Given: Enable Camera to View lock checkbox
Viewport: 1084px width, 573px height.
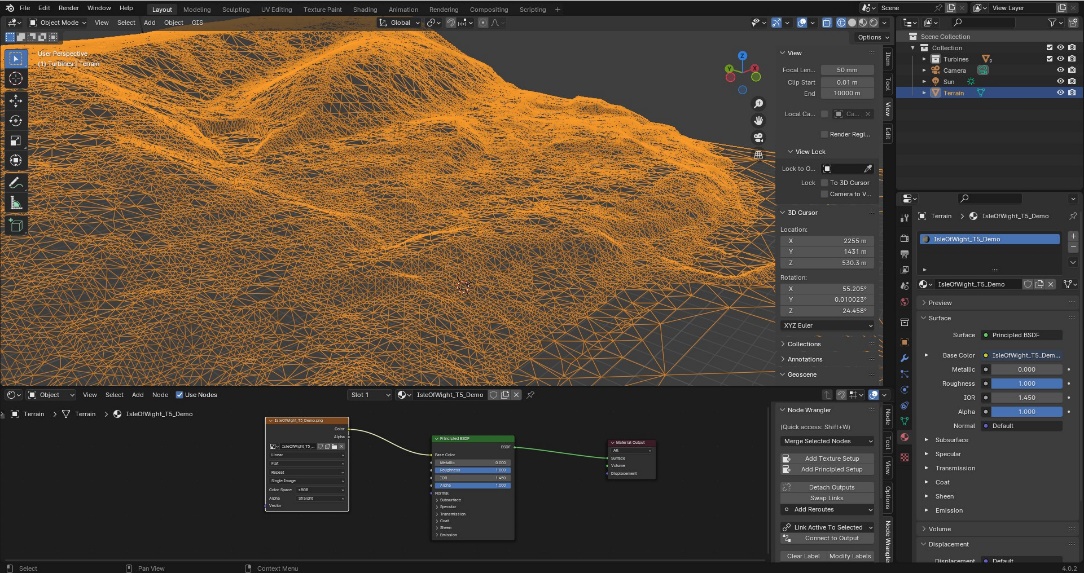Looking at the screenshot, I should (824, 194).
